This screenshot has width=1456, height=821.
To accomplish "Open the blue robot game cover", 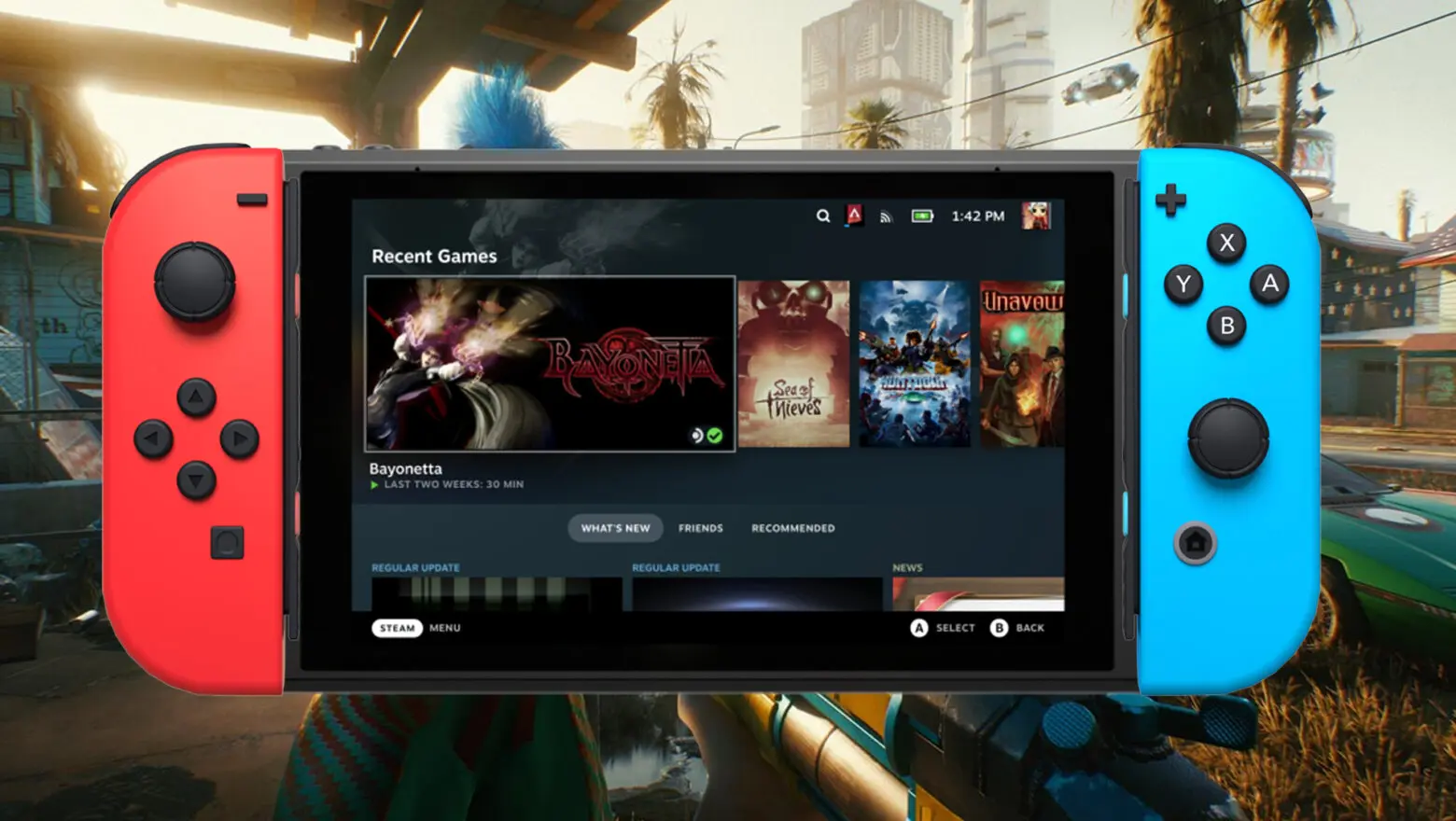I will [915, 364].
